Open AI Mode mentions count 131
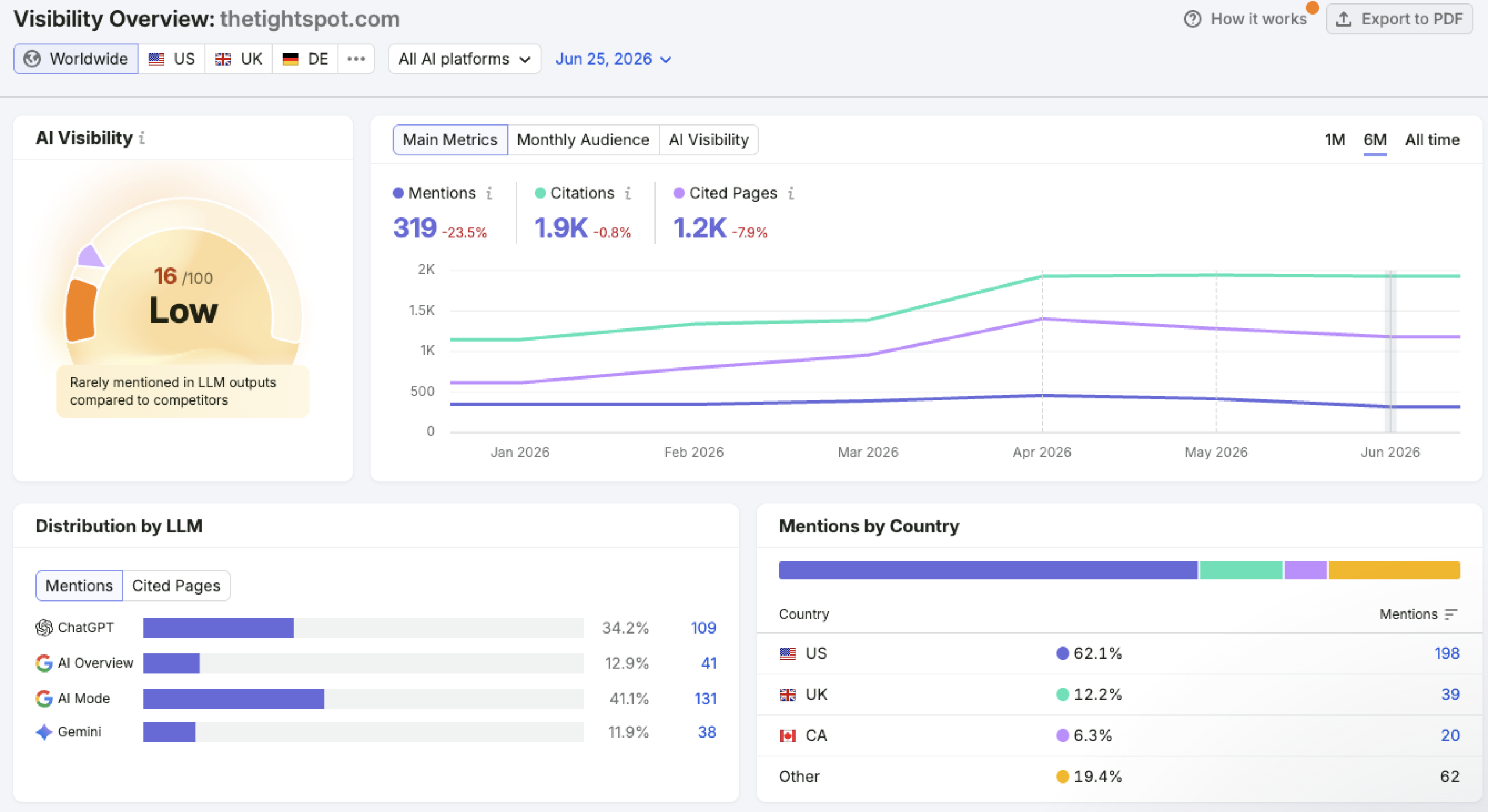 click(x=705, y=699)
